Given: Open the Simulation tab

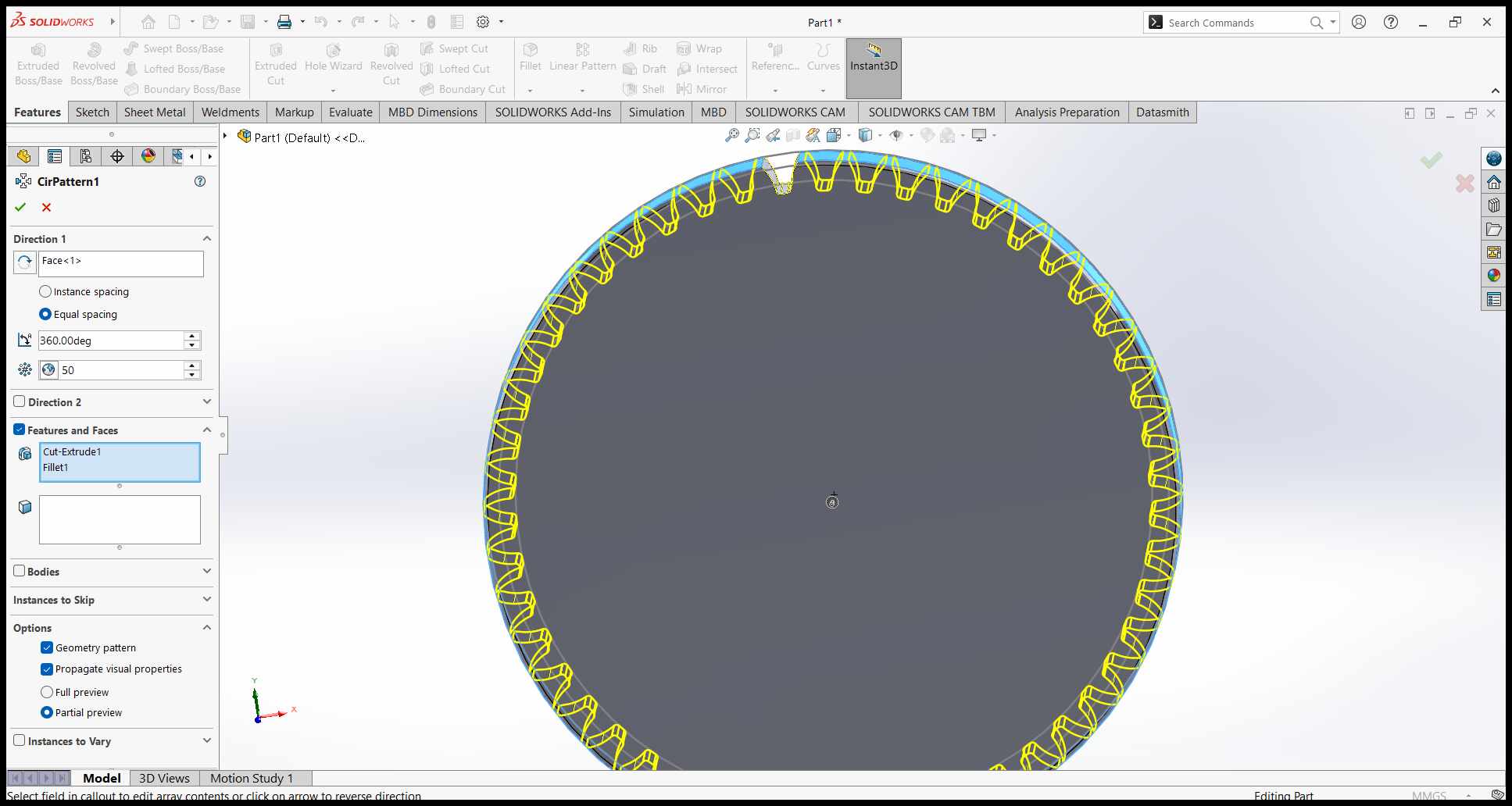Looking at the screenshot, I should 656,112.
